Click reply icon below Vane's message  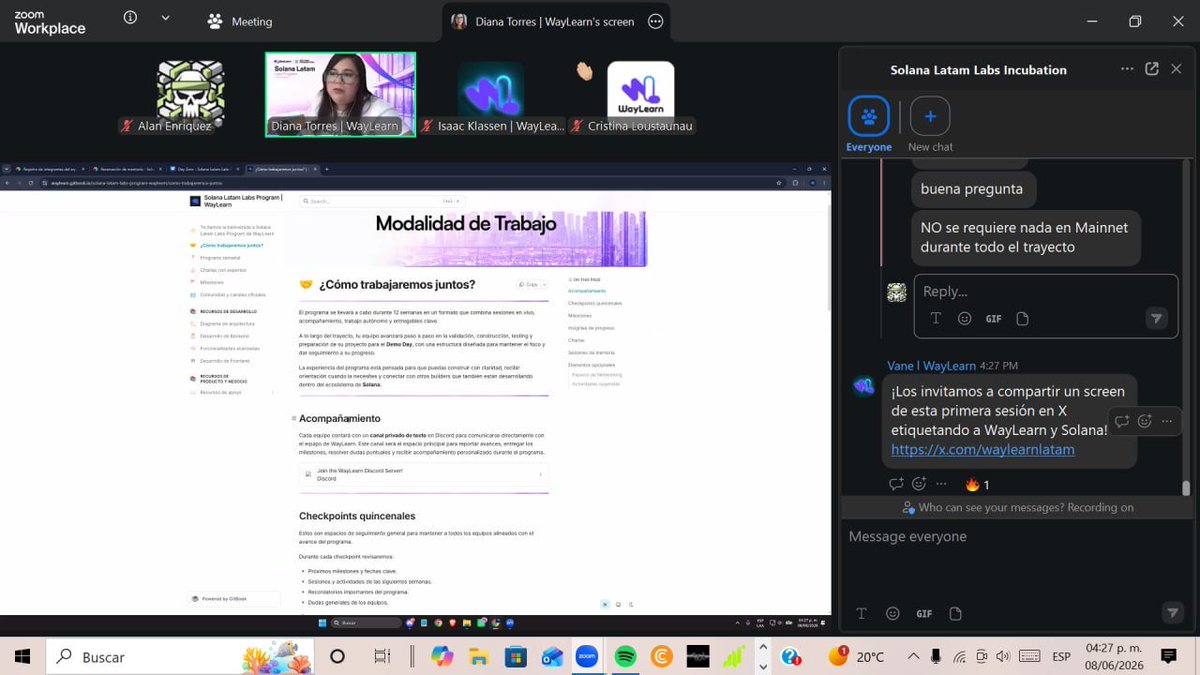[x=896, y=484]
